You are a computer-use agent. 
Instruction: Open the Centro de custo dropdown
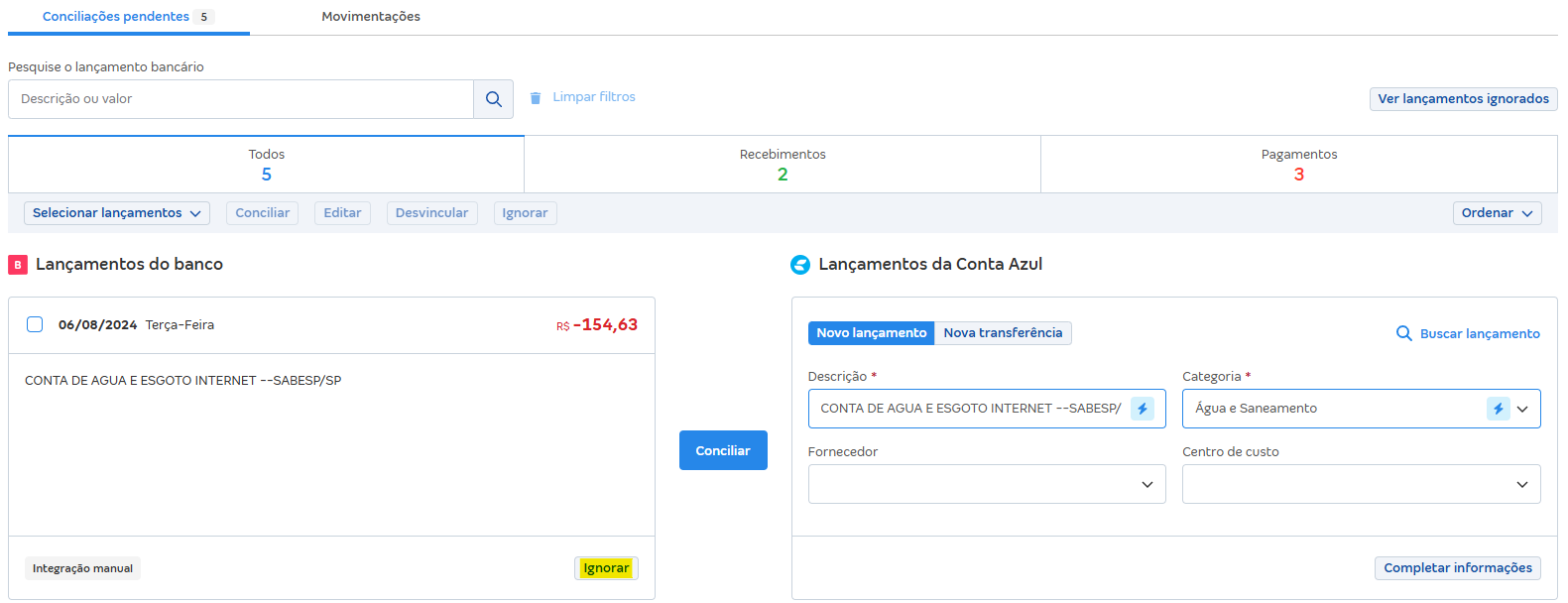click(x=1361, y=484)
